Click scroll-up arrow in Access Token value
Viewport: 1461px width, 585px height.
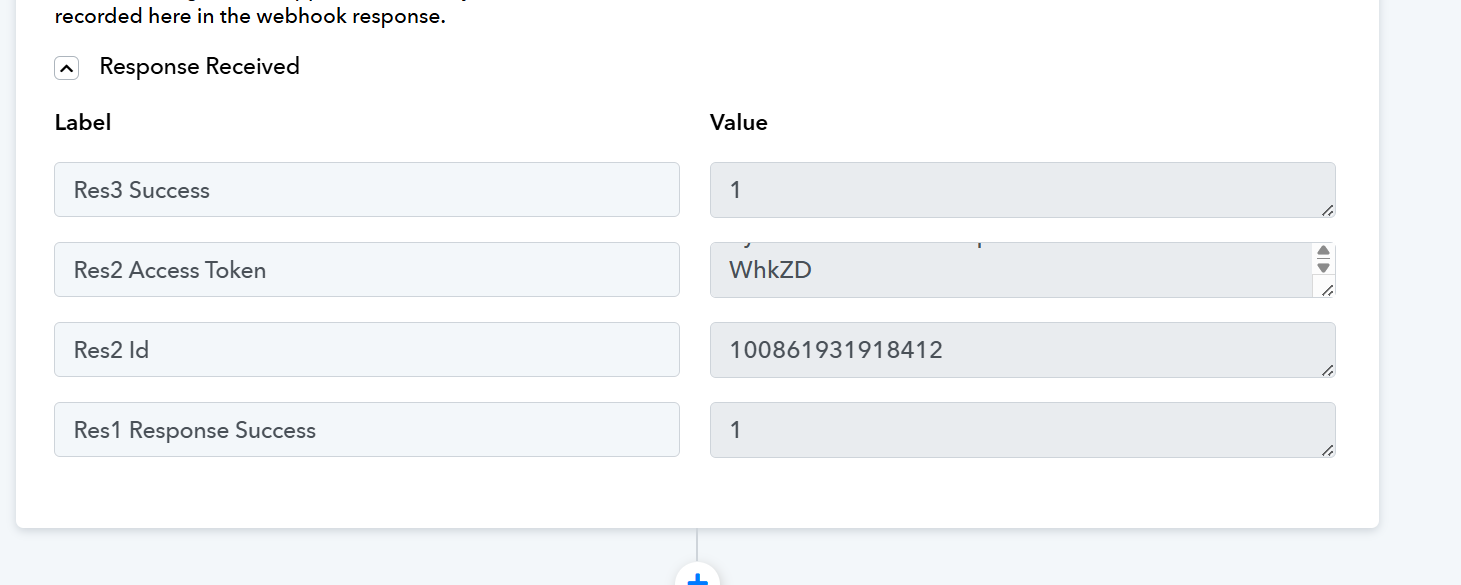coord(1323,252)
